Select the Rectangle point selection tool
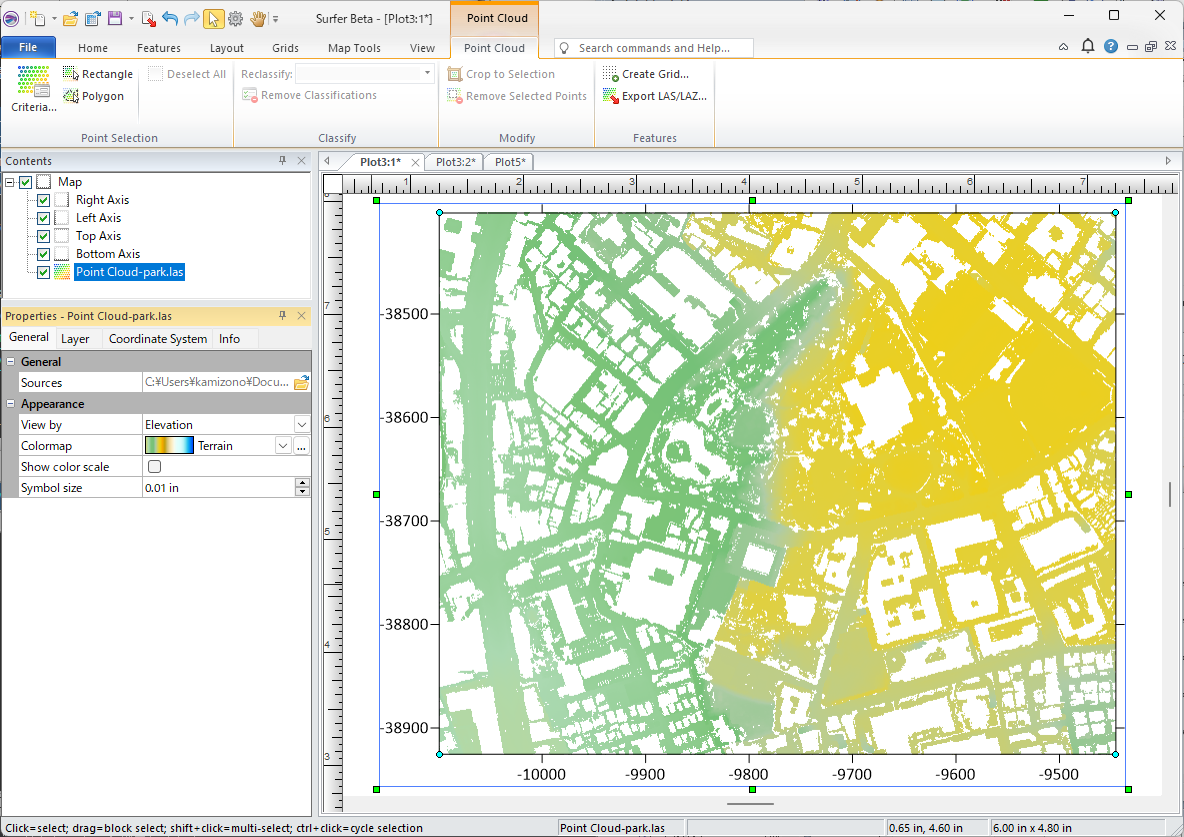The image size is (1184, 837). (x=97, y=74)
